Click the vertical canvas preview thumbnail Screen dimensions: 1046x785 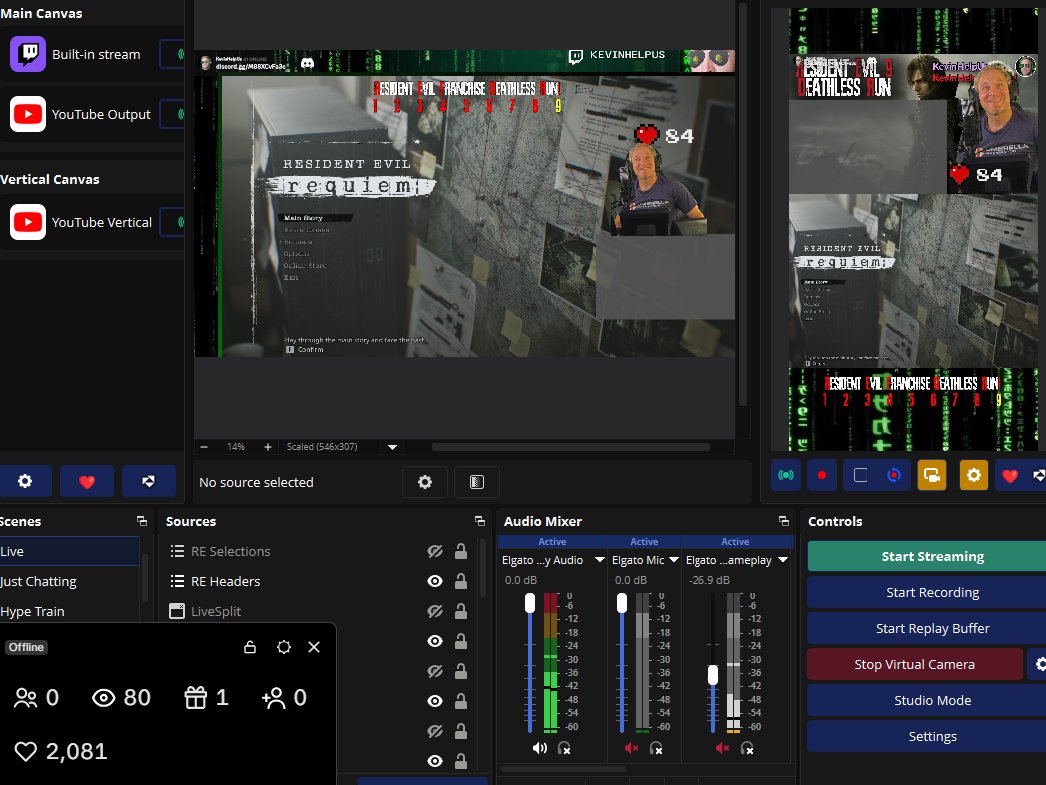[x=913, y=229]
